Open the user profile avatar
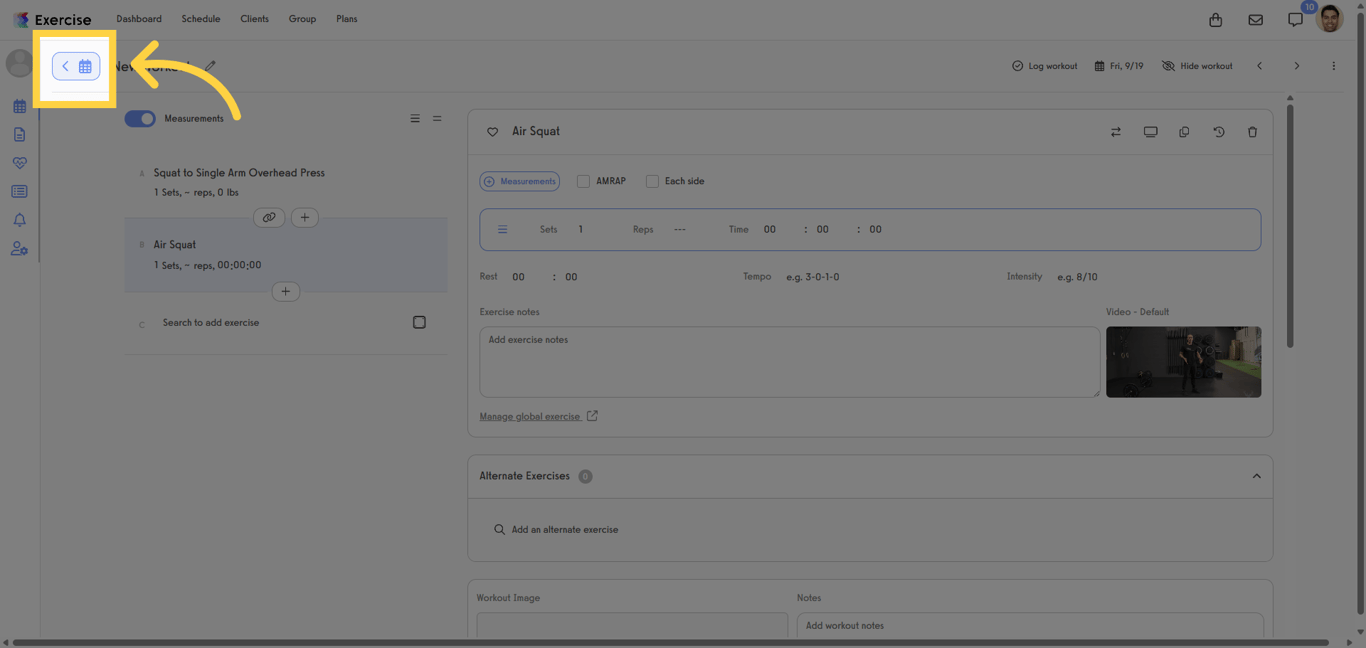Screen dimensions: 1366x648 click(x=1330, y=18)
